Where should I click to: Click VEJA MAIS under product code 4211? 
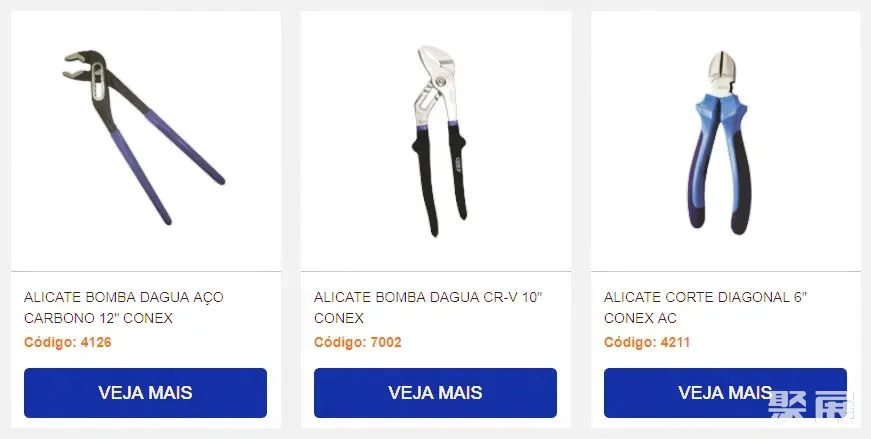pos(725,393)
